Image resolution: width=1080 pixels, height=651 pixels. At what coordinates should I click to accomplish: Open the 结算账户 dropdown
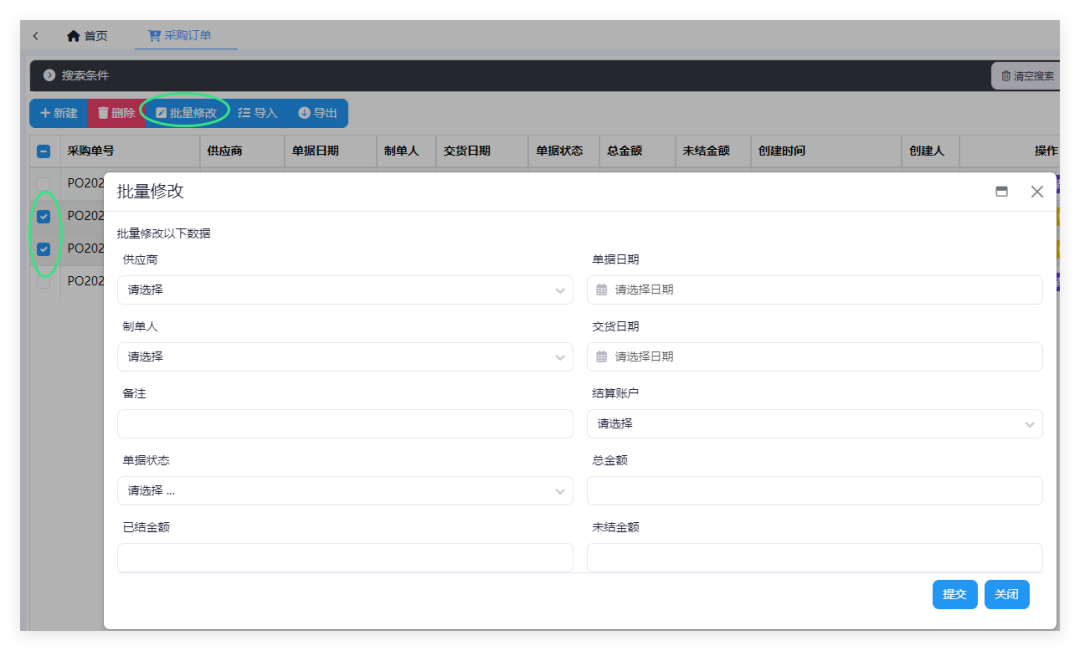click(814, 423)
